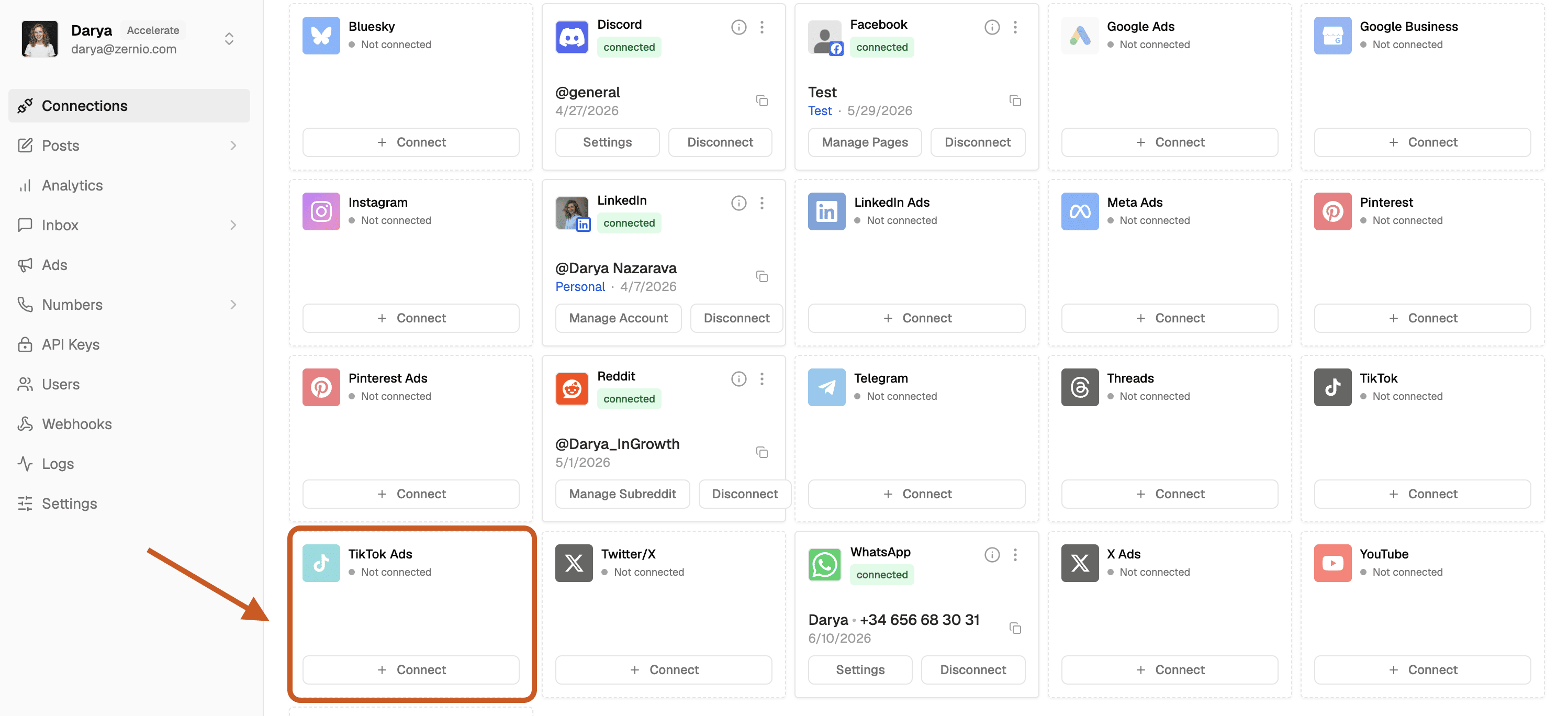1568x716 pixels.
Task: Connect the TikTok Ads account
Action: pos(411,670)
